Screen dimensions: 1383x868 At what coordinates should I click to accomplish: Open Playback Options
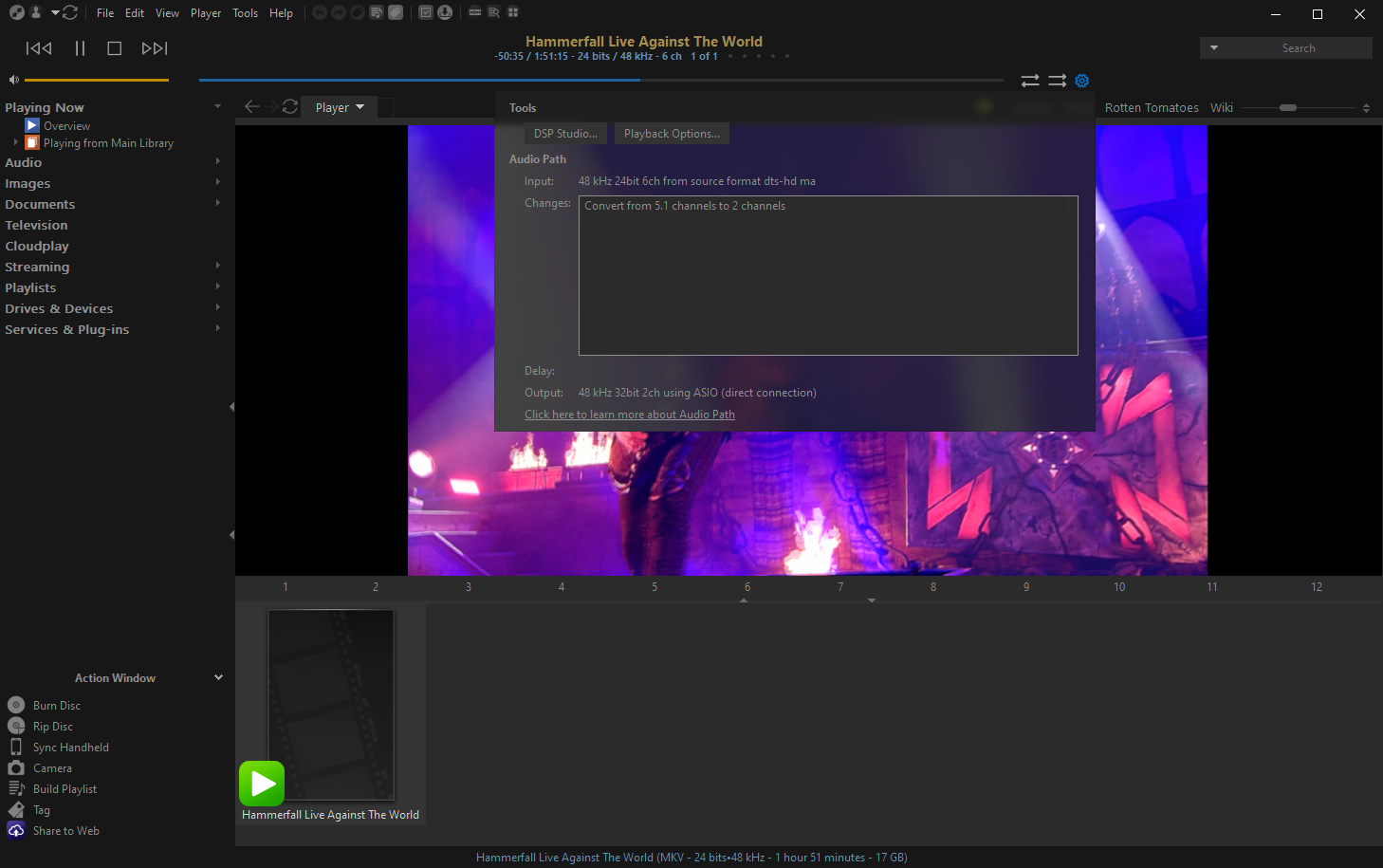pos(672,134)
